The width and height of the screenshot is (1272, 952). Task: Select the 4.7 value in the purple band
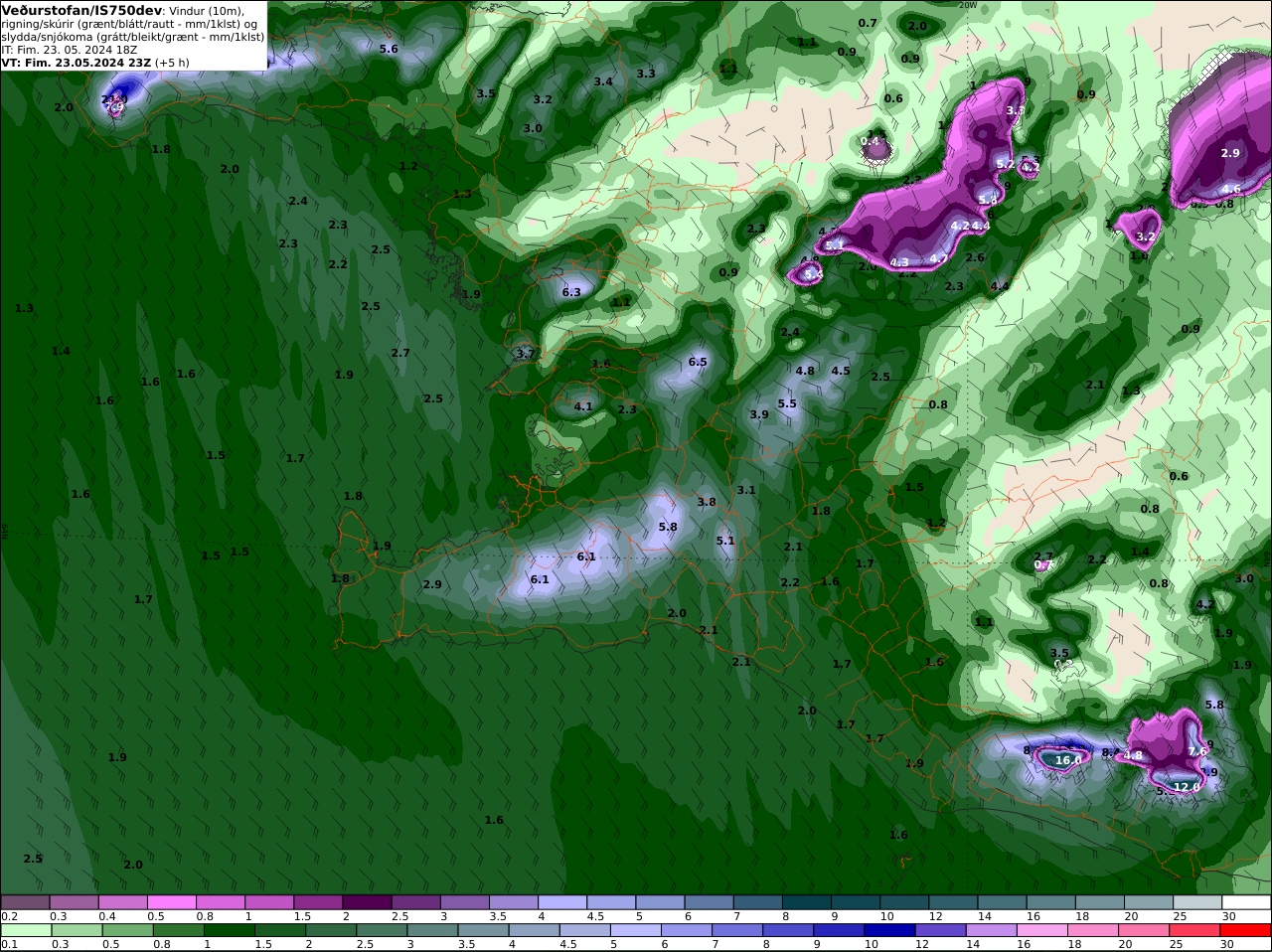[x=938, y=258]
